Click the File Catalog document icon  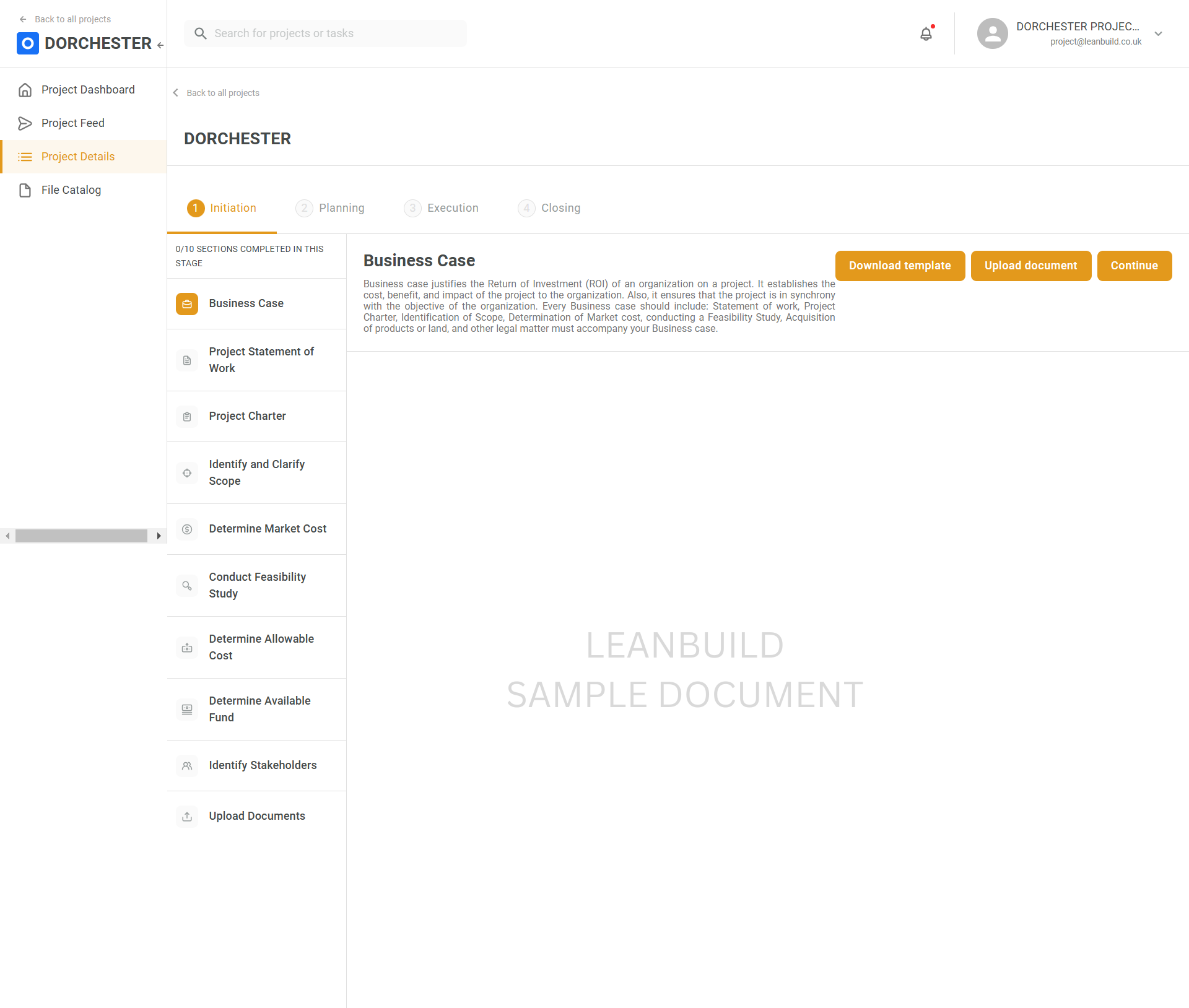pyautogui.click(x=25, y=190)
